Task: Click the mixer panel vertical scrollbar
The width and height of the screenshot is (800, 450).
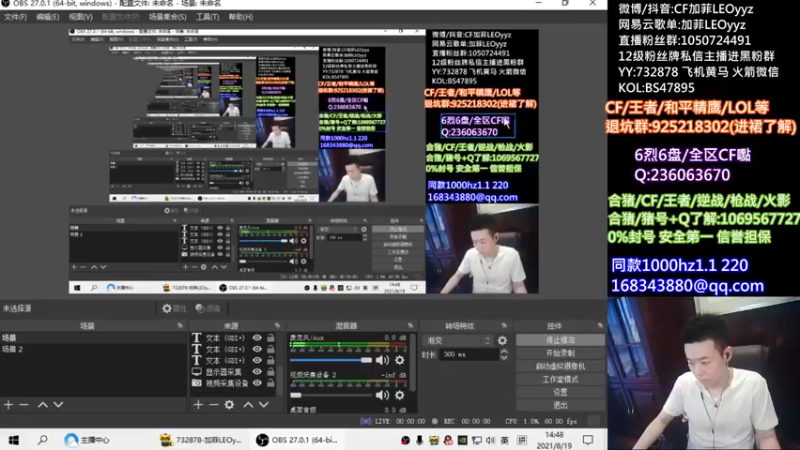Action: point(412,362)
